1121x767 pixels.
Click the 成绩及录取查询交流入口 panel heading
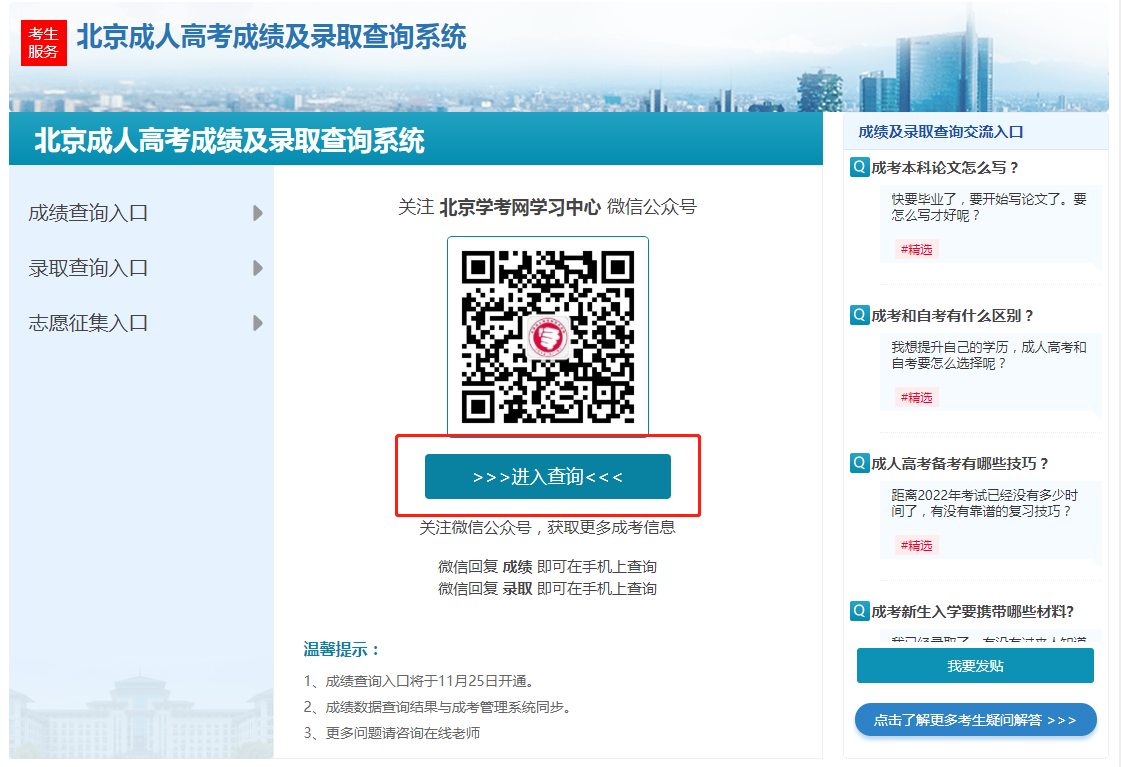click(941, 132)
